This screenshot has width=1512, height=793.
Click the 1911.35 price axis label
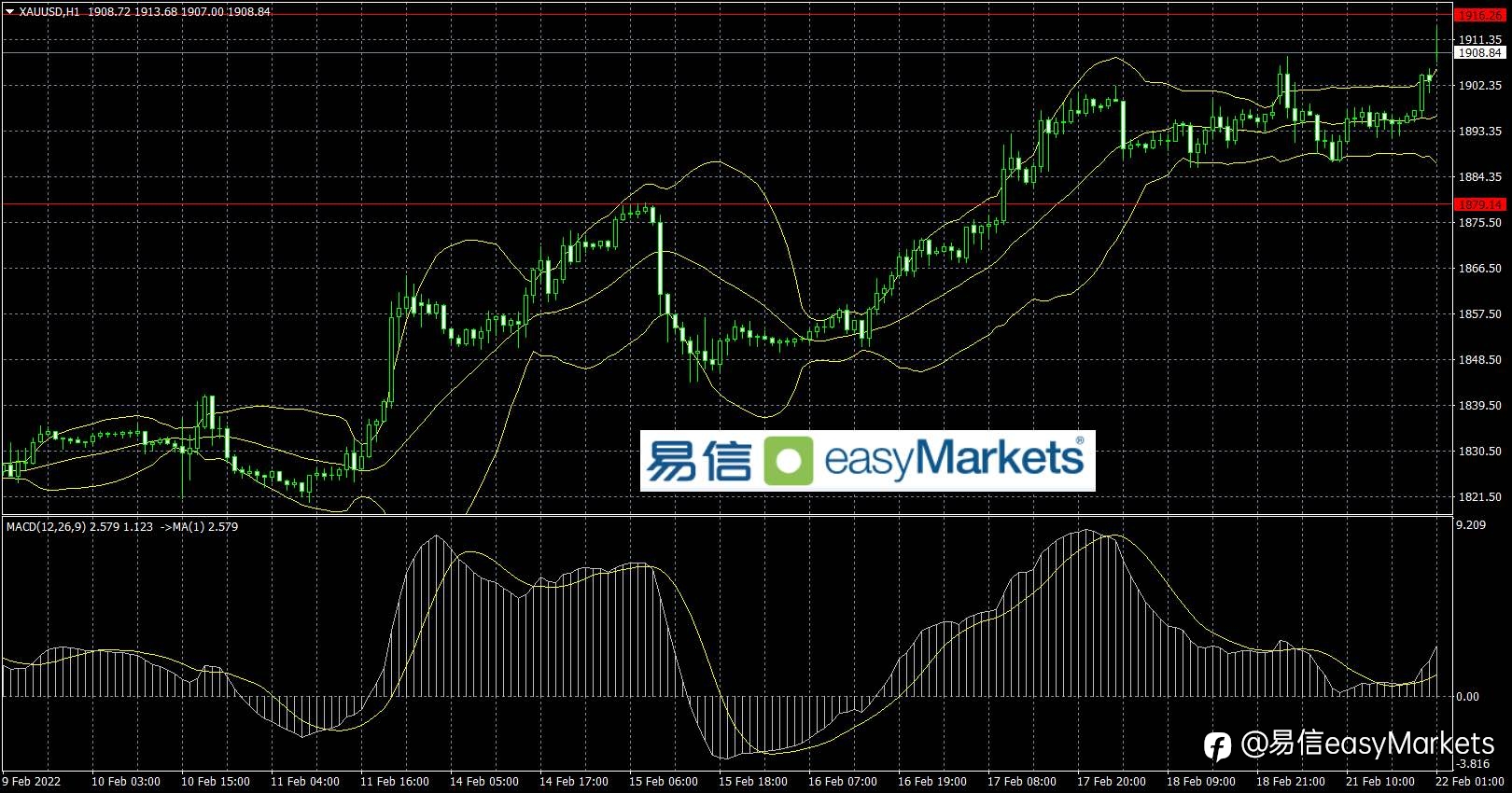[1480, 40]
